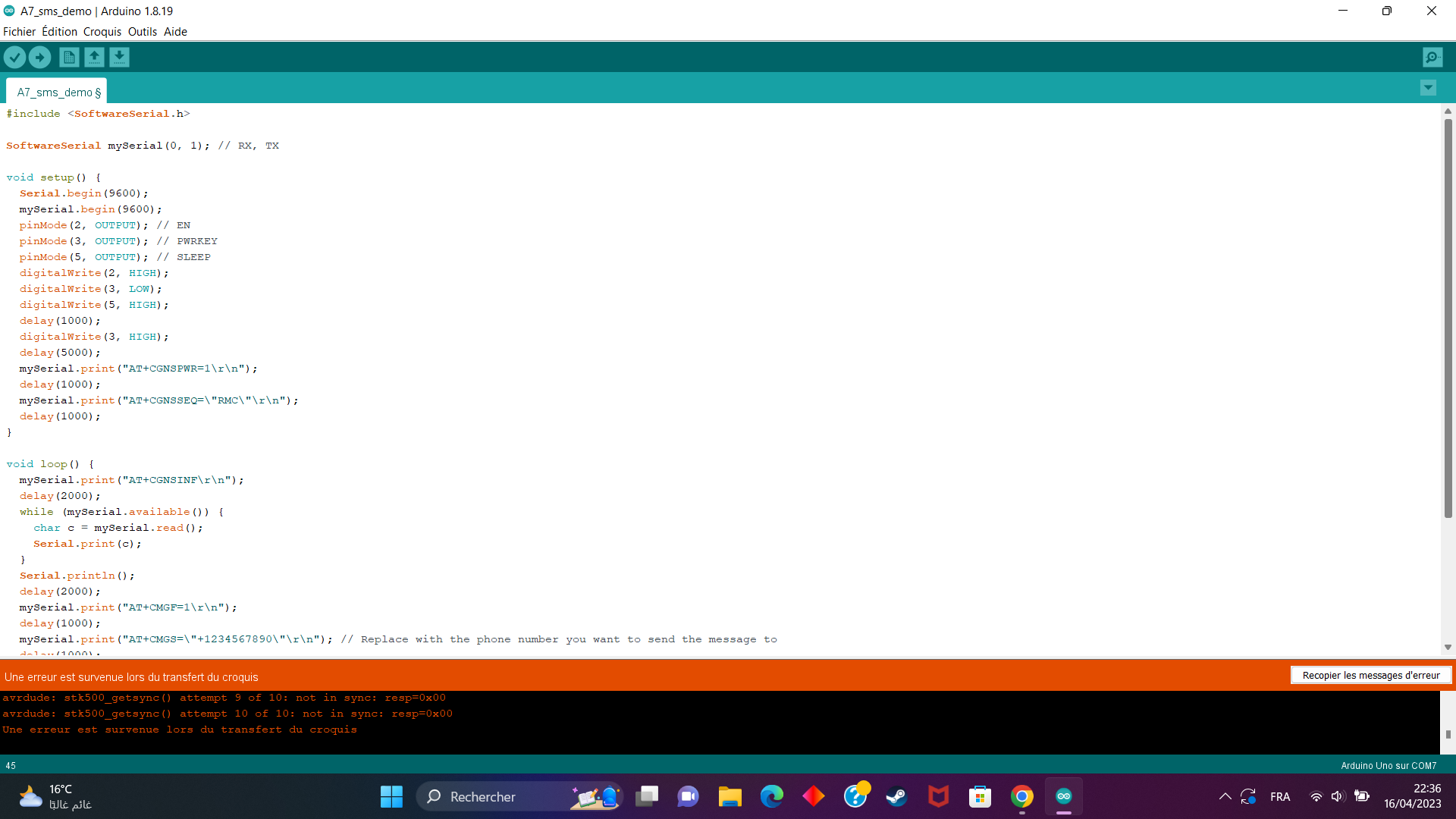
Task: Click the Upload sketch arrow icon
Action: point(39,57)
